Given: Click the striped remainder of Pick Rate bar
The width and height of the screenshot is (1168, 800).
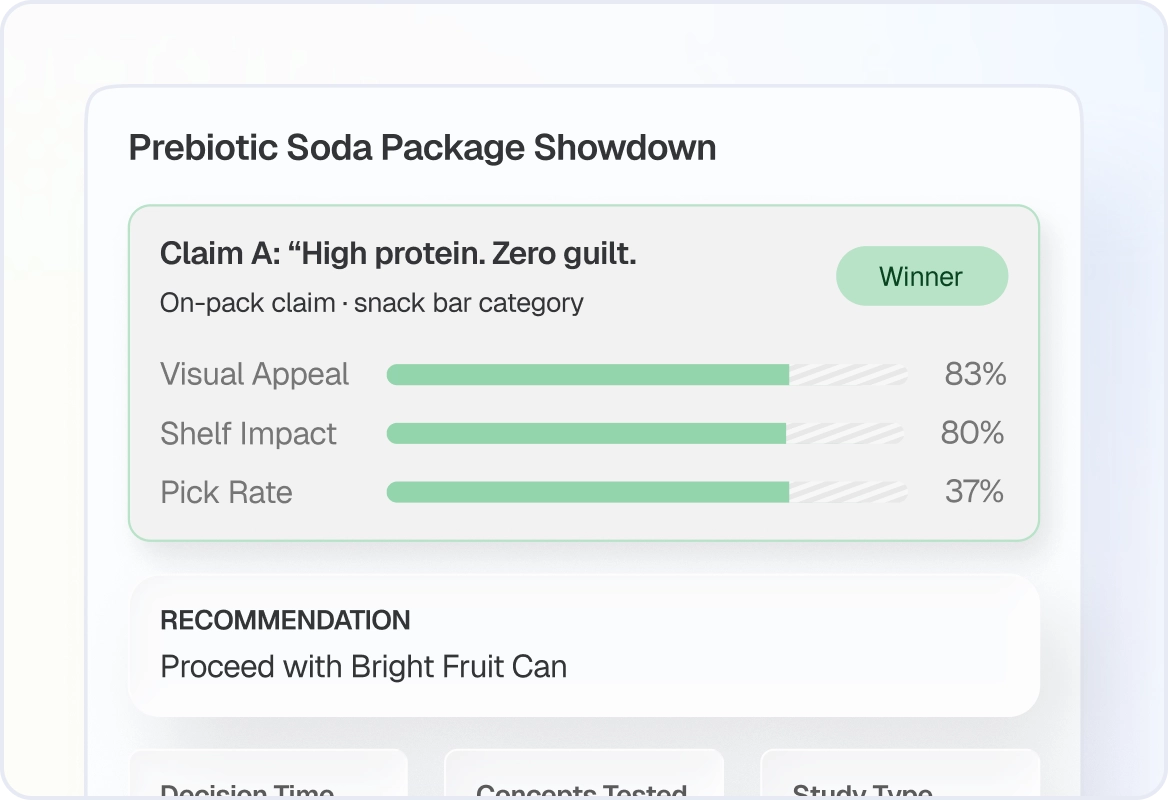Looking at the screenshot, I should [848, 492].
